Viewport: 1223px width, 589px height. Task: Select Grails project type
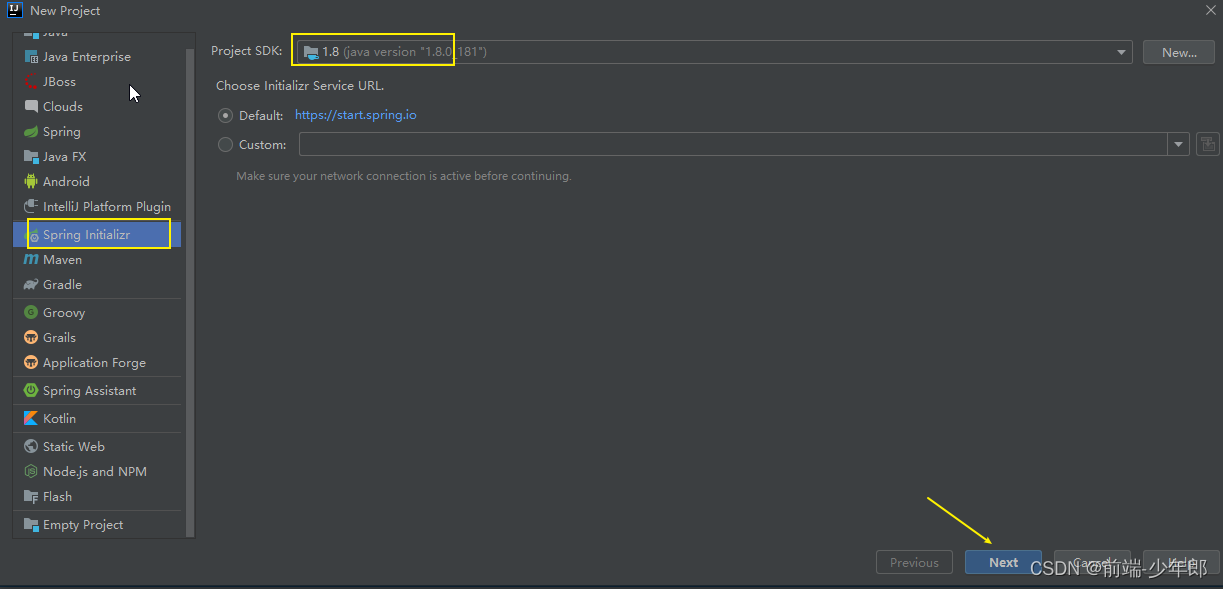[x=98, y=338]
